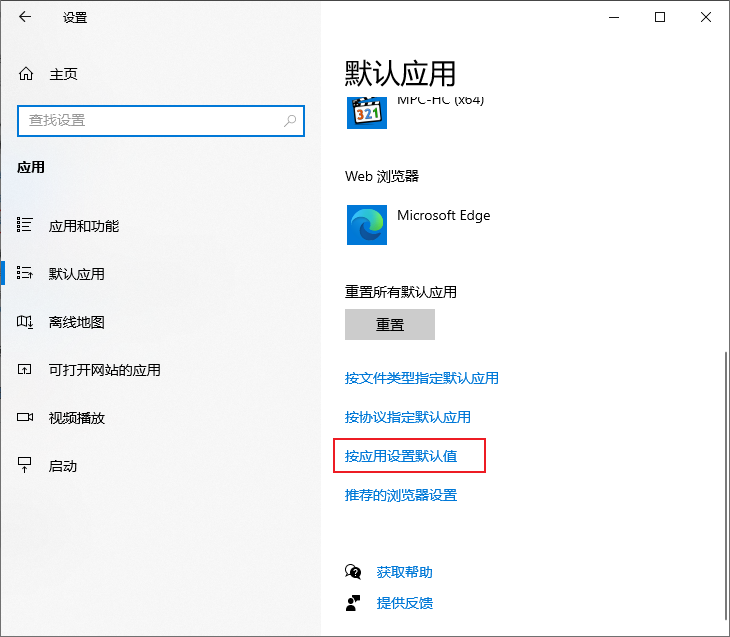Viewport: 730px width, 637px height.
Task: Select 默认应用 in the sidebar
Action: click(x=77, y=274)
